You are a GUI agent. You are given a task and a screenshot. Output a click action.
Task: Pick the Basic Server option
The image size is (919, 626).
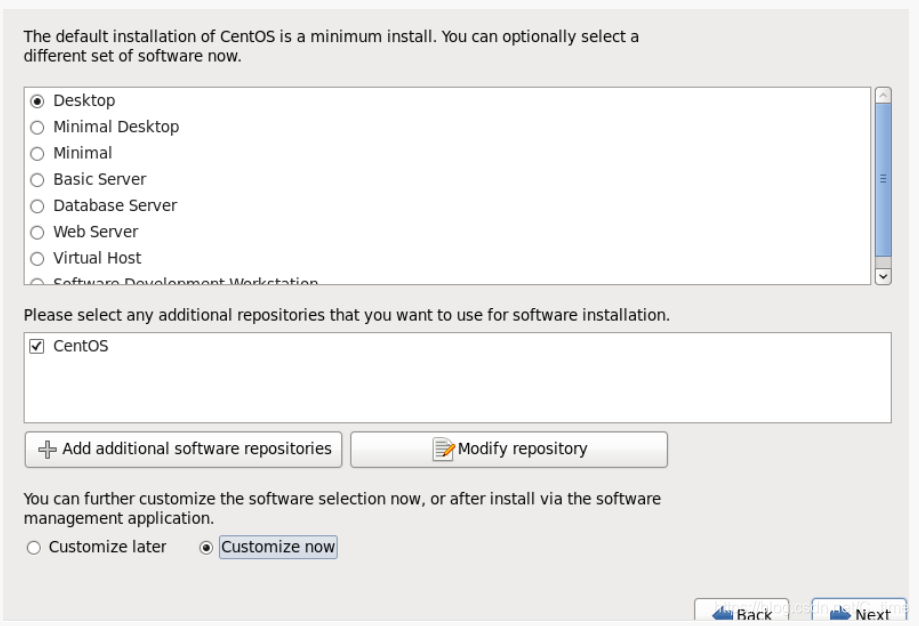coord(37,180)
